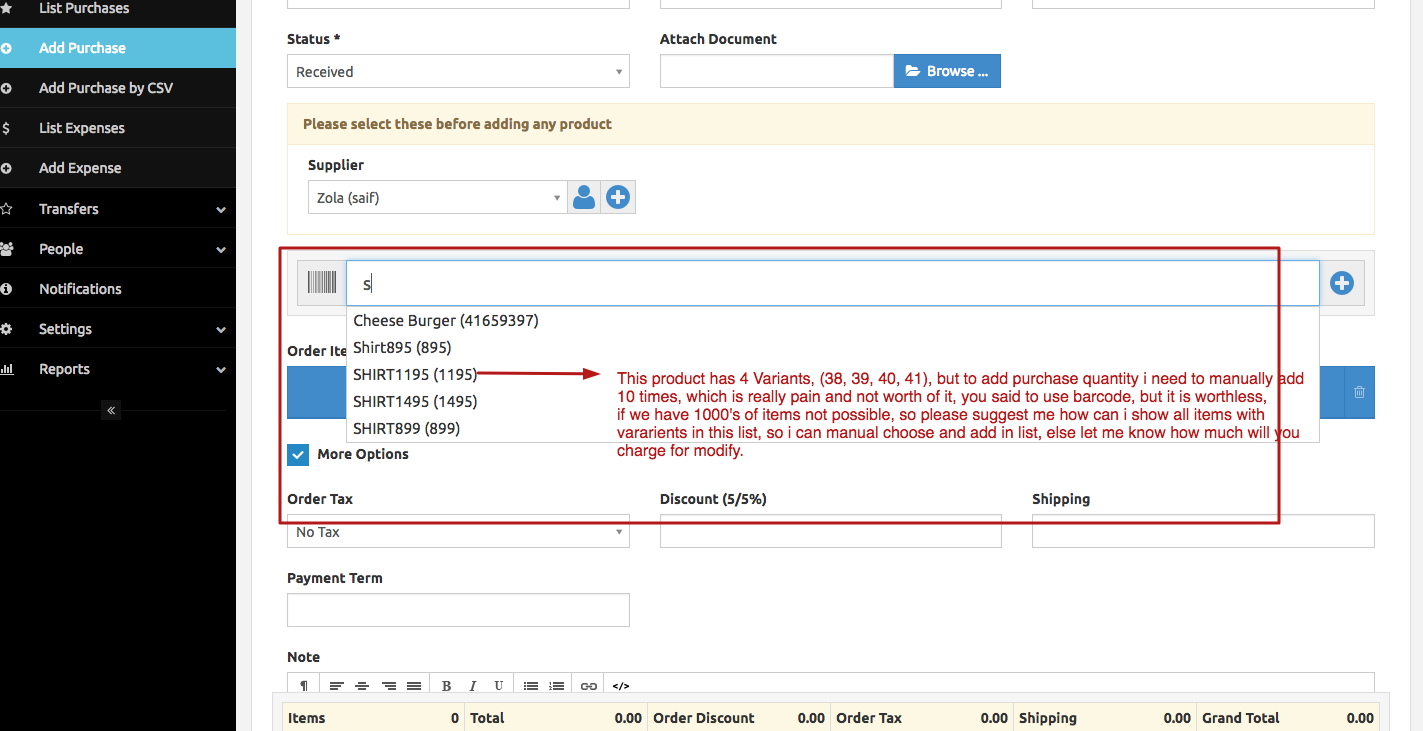Open Supplier dropdown showing Zola (saif)
1423x731 pixels.
click(x=437, y=198)
